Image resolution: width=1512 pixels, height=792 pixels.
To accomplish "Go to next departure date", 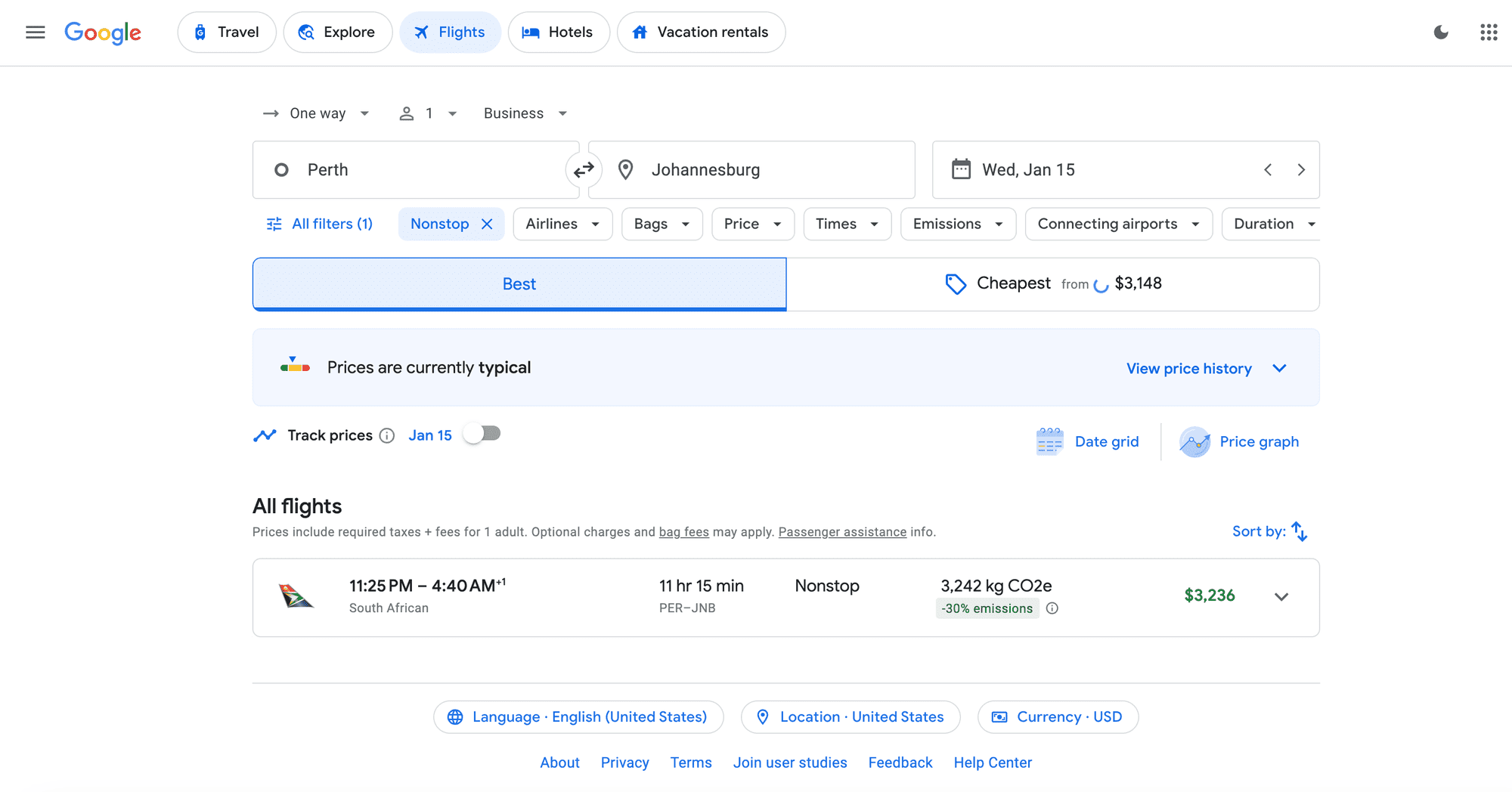I will (x=1301, y=170).
